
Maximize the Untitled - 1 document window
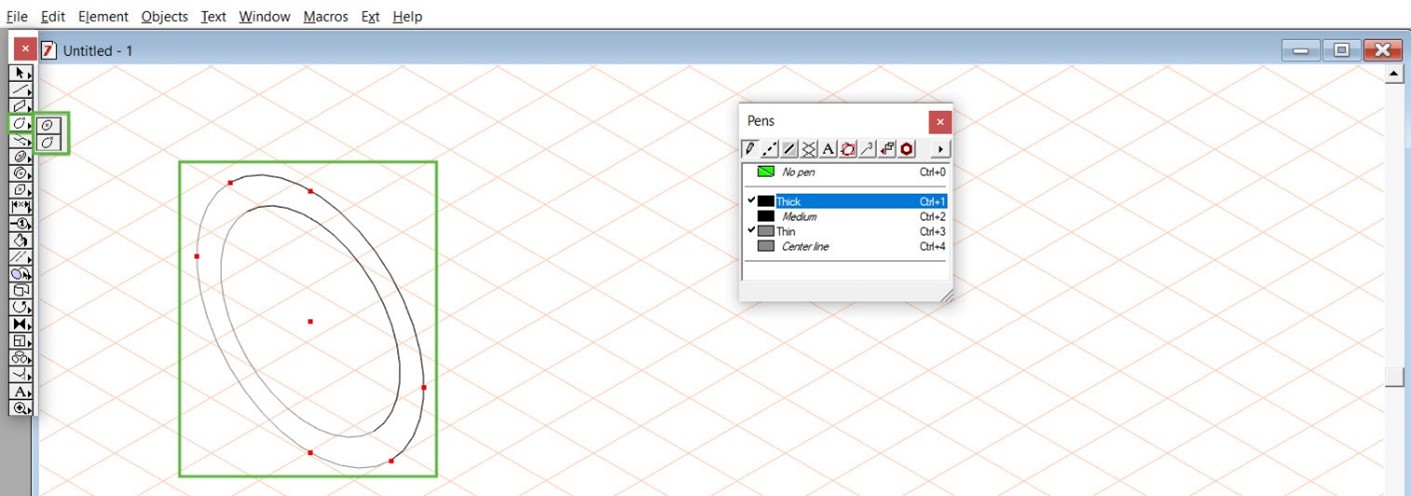click(1341, 50)
